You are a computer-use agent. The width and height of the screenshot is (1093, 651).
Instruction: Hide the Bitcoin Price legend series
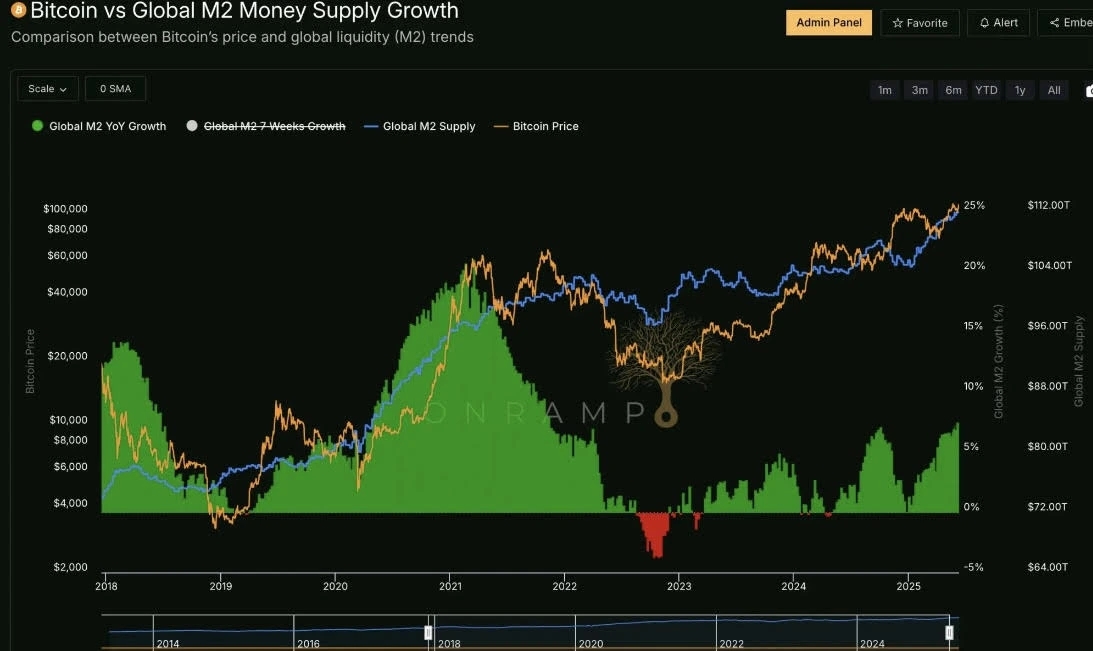(x=536, y=126)
